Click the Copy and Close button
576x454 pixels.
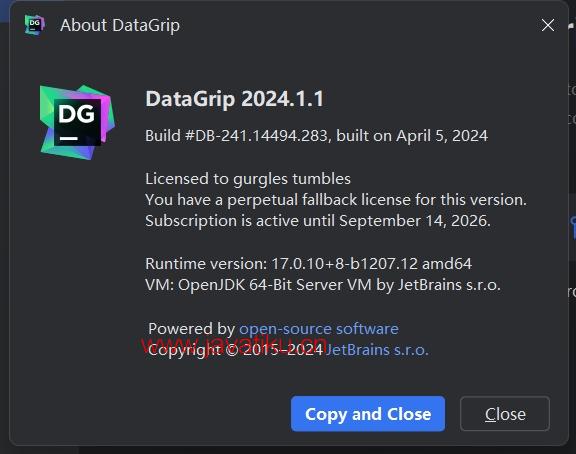[368, 414]
